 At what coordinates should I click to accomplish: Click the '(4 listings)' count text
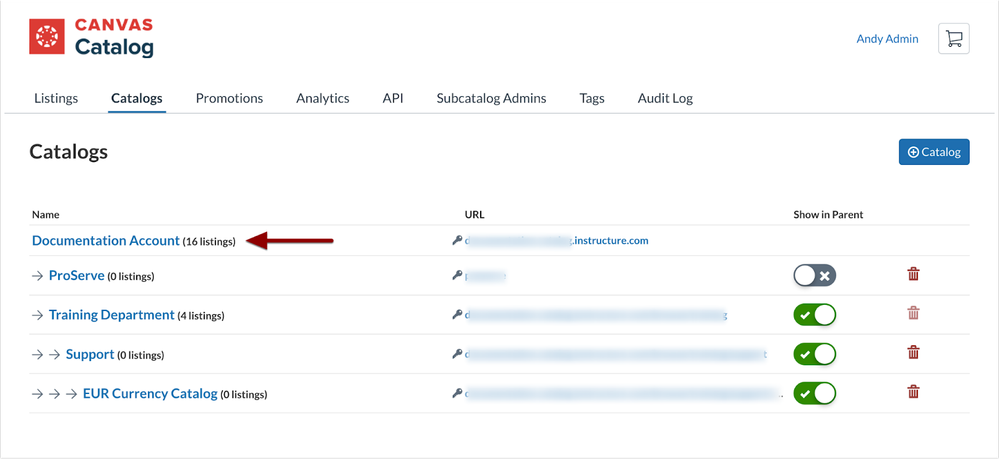click(201, 316)
